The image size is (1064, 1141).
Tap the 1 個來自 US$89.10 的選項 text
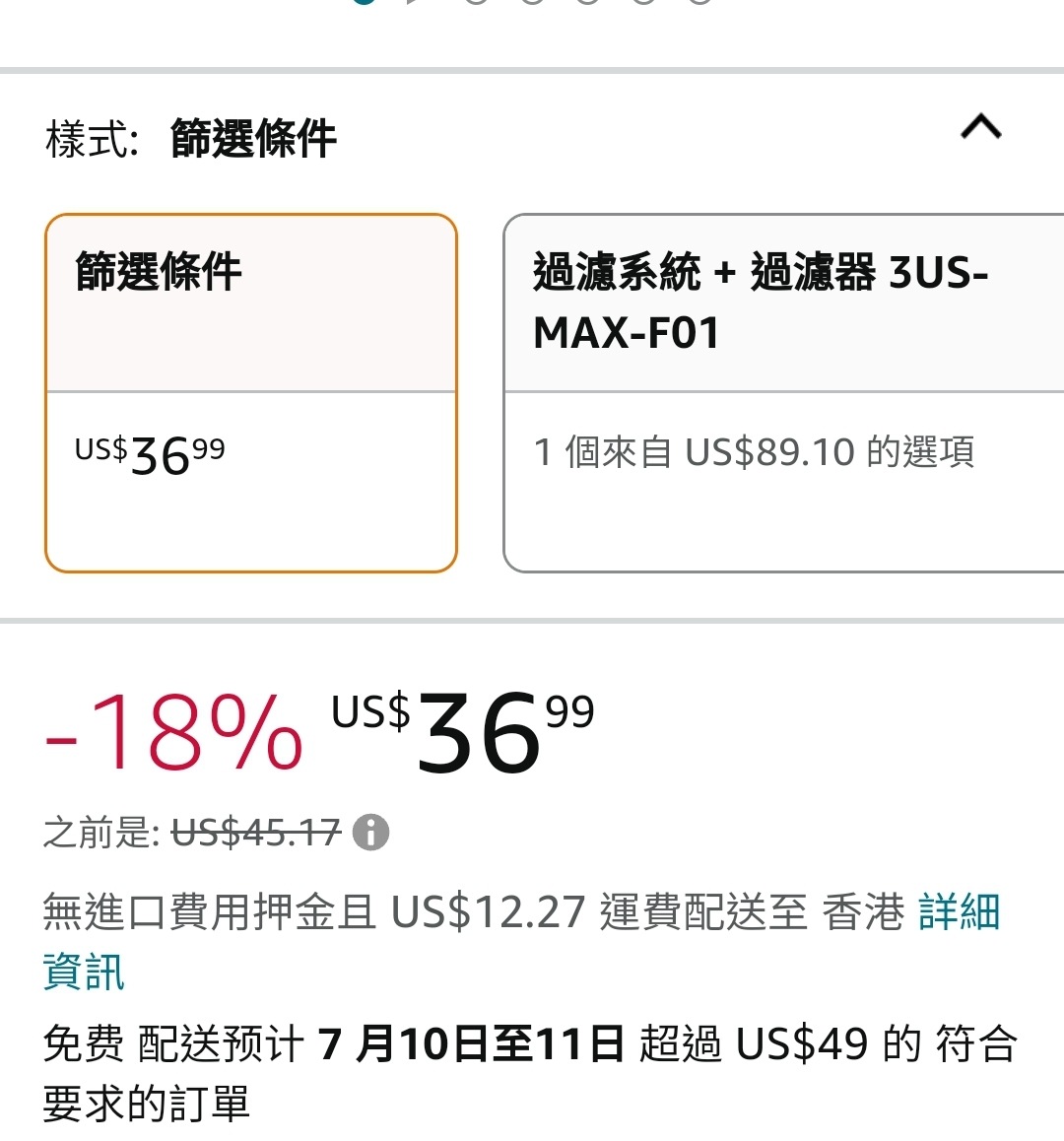tap(754, 451)
